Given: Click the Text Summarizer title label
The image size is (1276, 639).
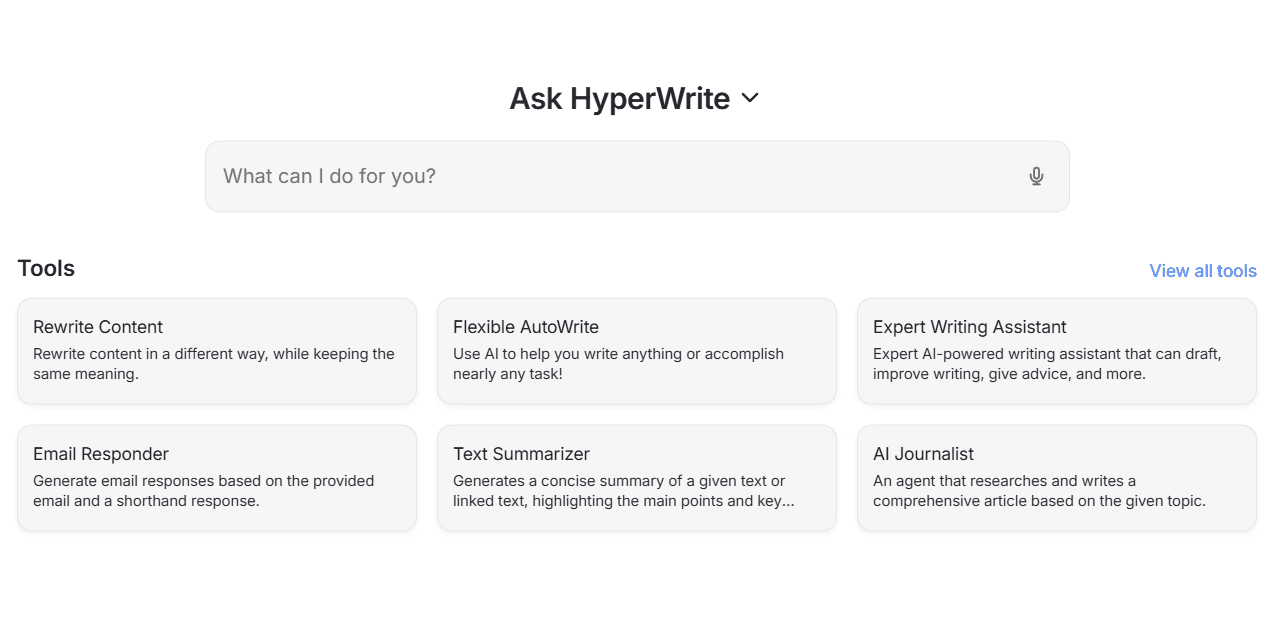Looking at the screenshot, I should [521, 454].
